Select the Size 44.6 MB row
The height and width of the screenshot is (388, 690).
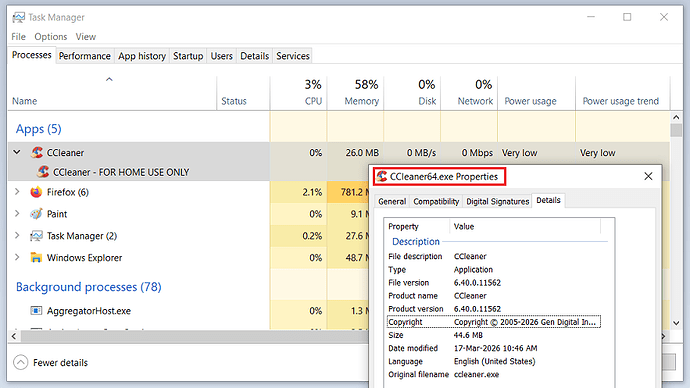pyautogui.click(x=493, y=335)
